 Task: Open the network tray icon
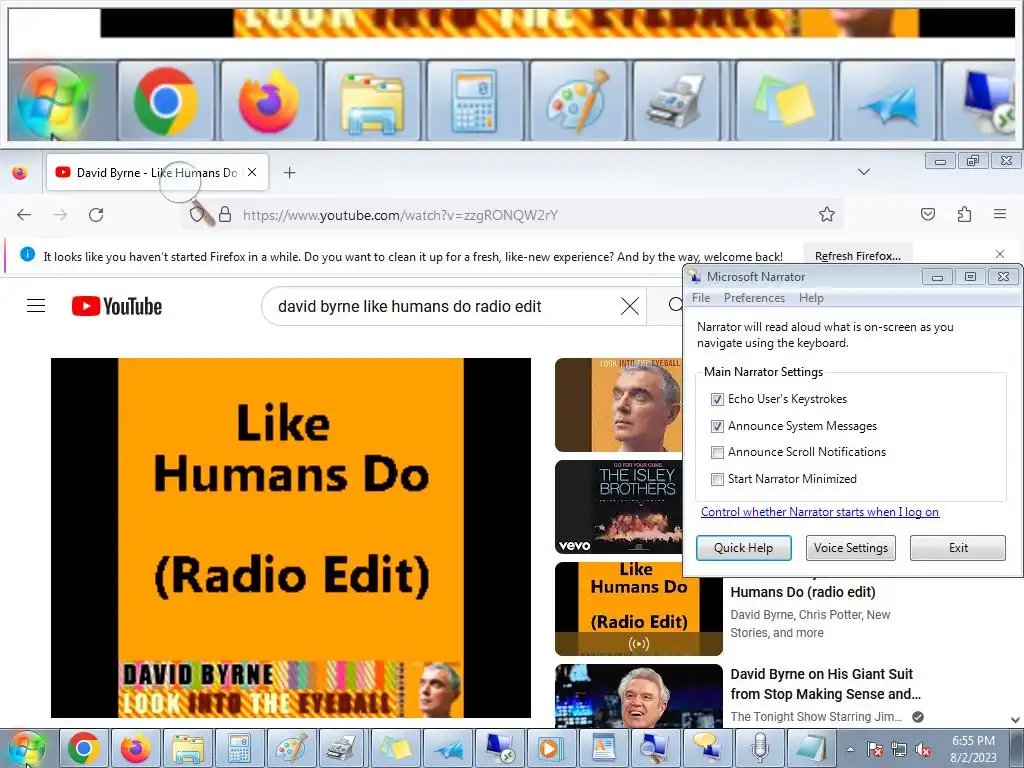coord(899,749)
